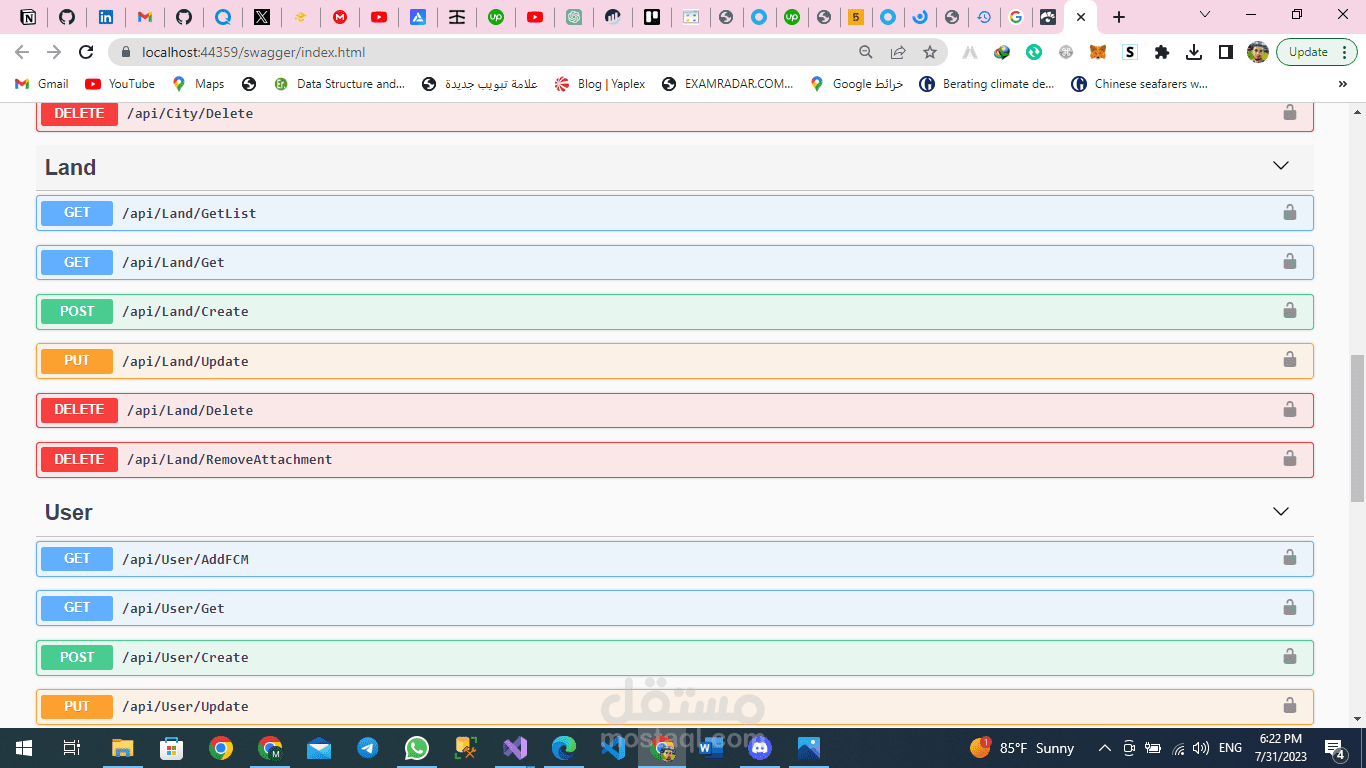Viewport: 1366px width, 768px height.
Task: Open weather widget 85°F Sunny
Action: [1022, 747]
